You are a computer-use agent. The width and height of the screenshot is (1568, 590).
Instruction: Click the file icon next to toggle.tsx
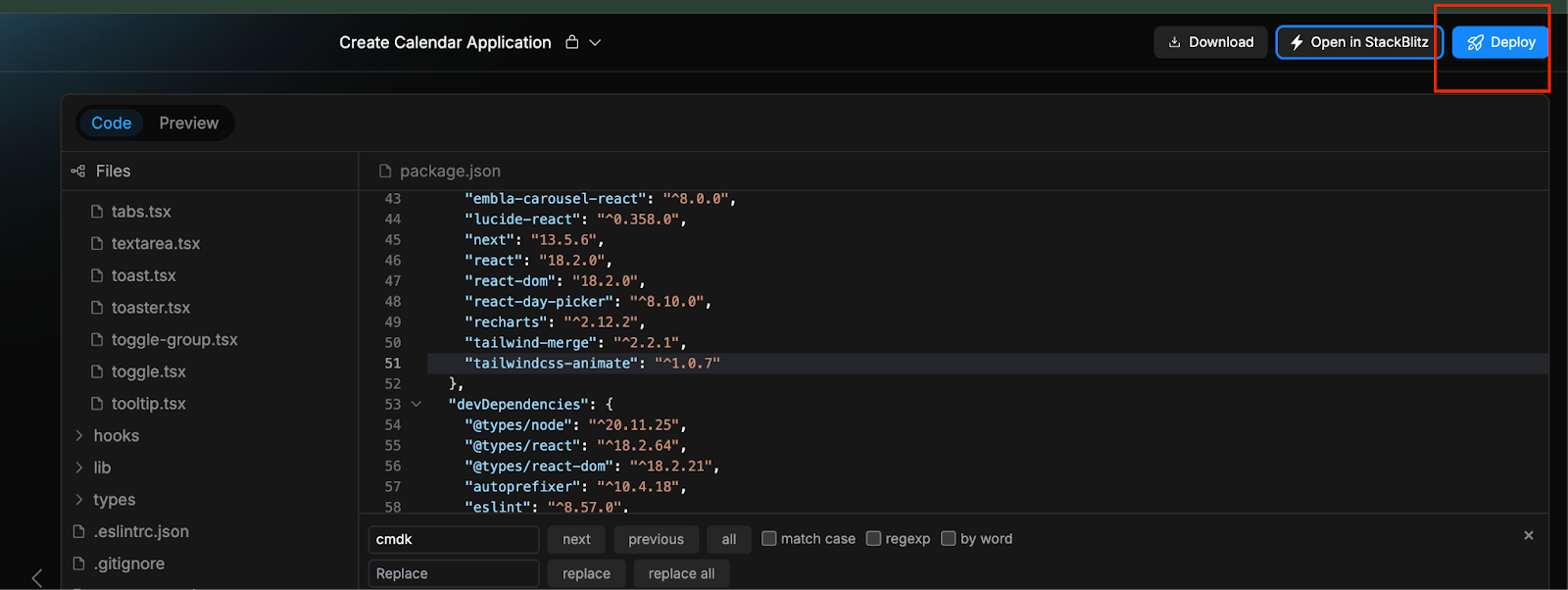[x=97, y=371]
